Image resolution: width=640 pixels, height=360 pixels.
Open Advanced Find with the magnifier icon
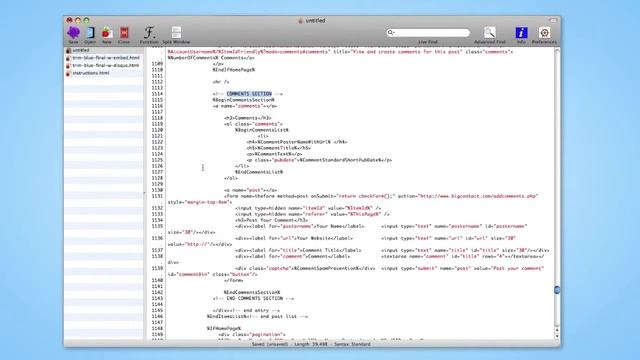490,33
